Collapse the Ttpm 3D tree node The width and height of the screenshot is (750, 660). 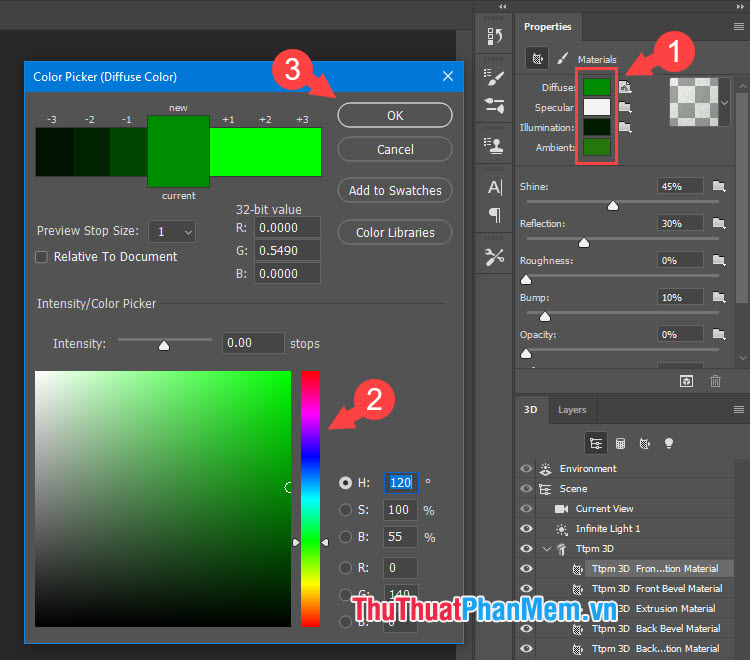pos(547,549)
